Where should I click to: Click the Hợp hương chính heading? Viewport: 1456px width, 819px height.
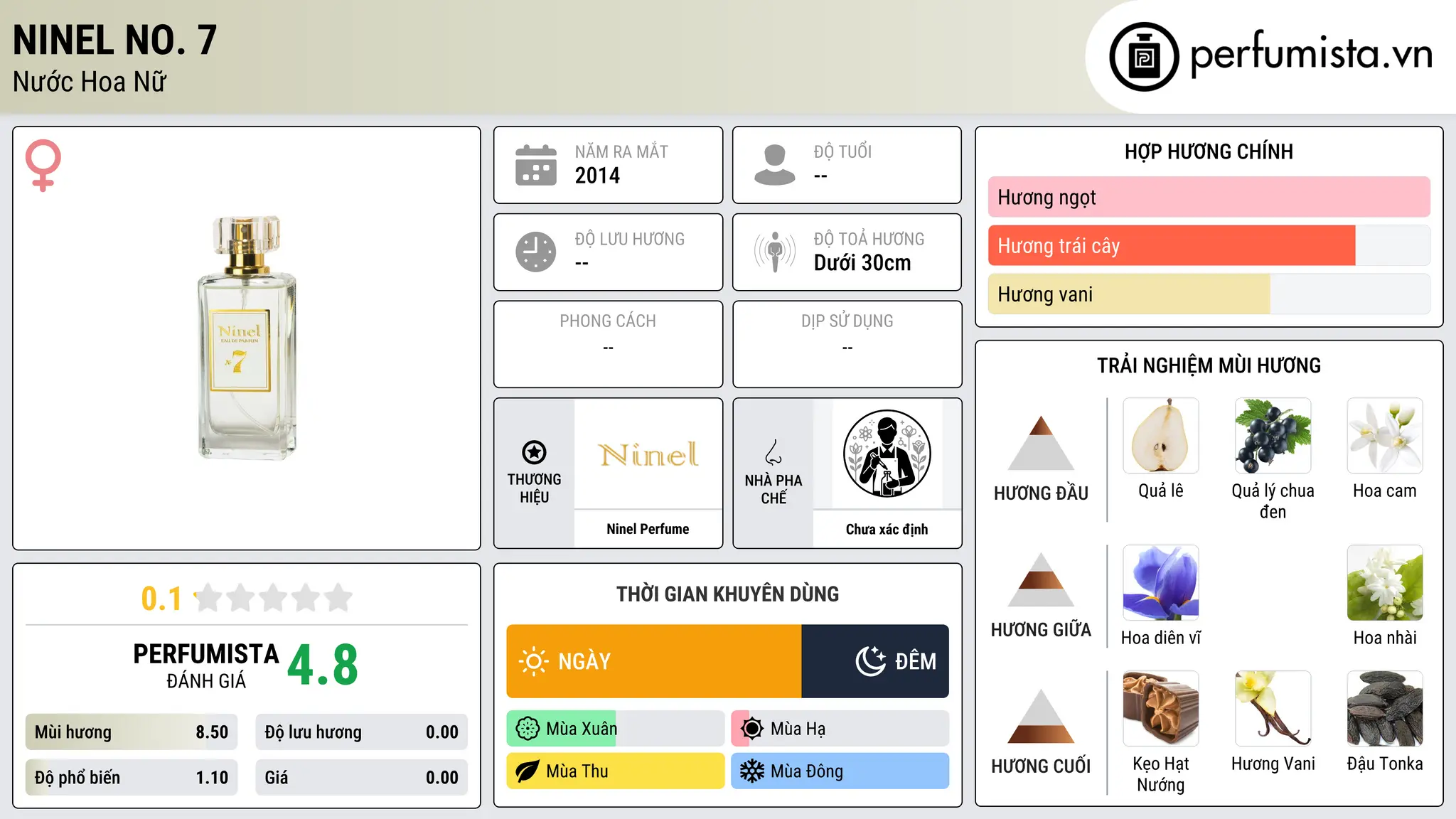coord(1209,151)
